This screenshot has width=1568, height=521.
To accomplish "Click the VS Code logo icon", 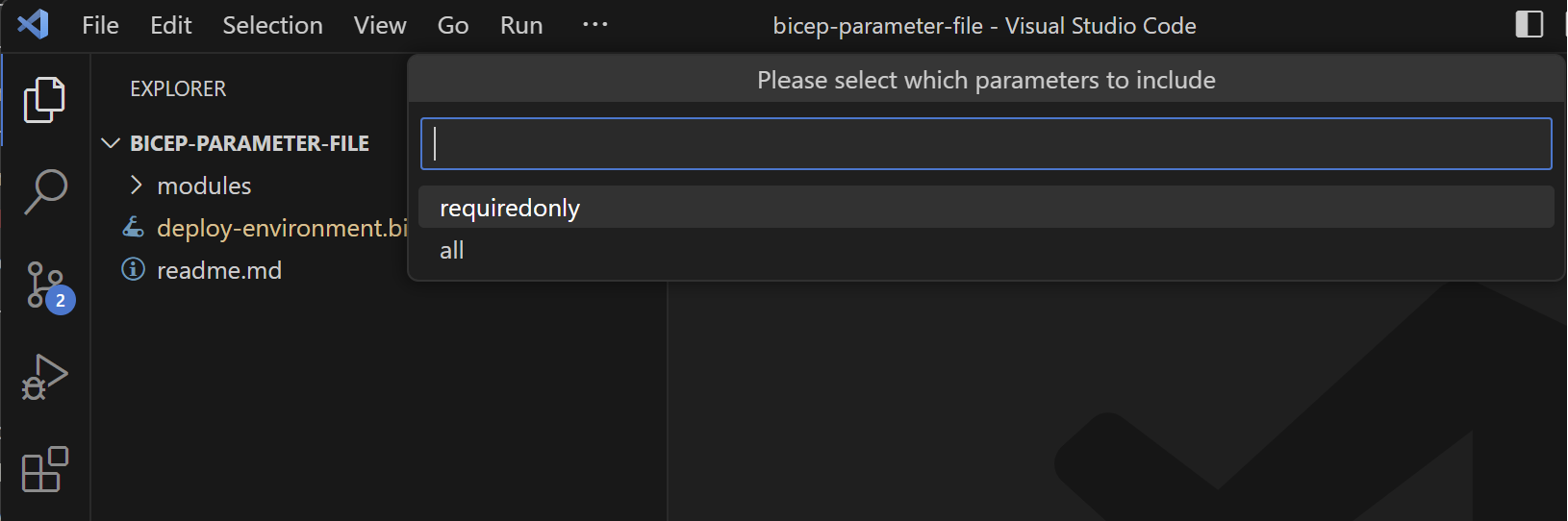I will tap(34, 24).
